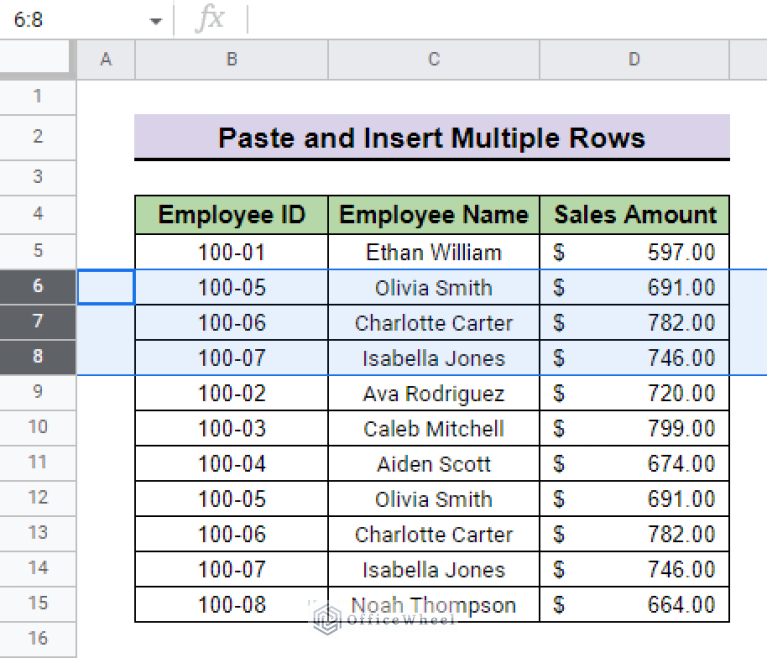Click the 'Ava Rodriguez' cell
Screen dimensions: 767x658
(434, 393)
